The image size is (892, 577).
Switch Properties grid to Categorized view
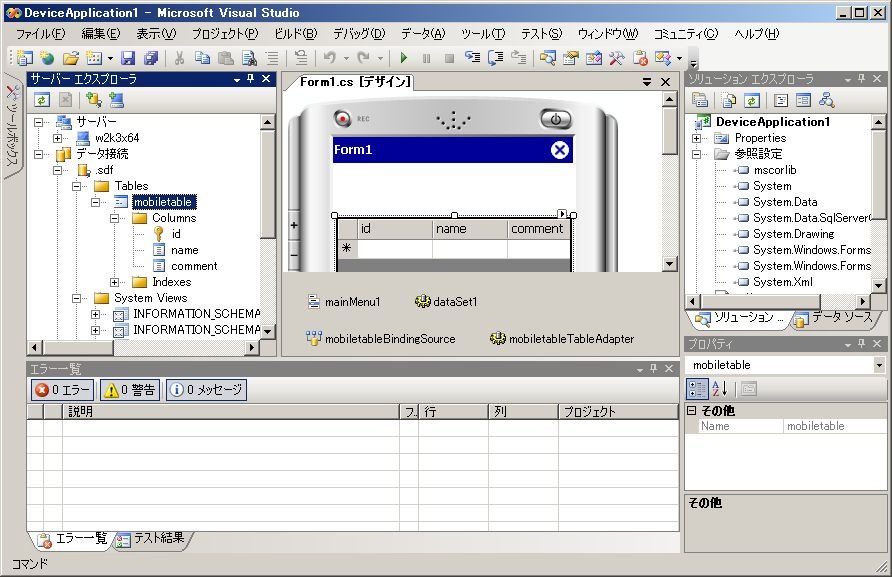pyautogui.click(x=697, y=389)
